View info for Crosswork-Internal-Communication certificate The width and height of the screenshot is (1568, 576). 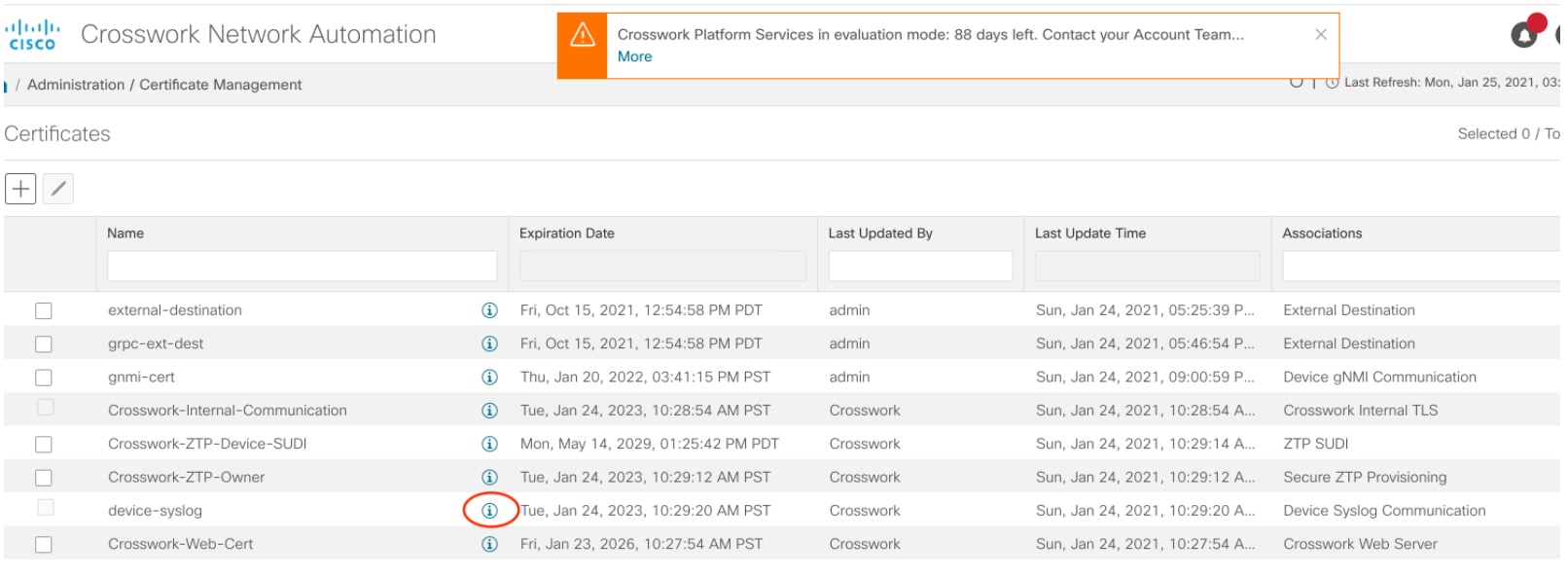pyautogui.click(x=489, y=411)
